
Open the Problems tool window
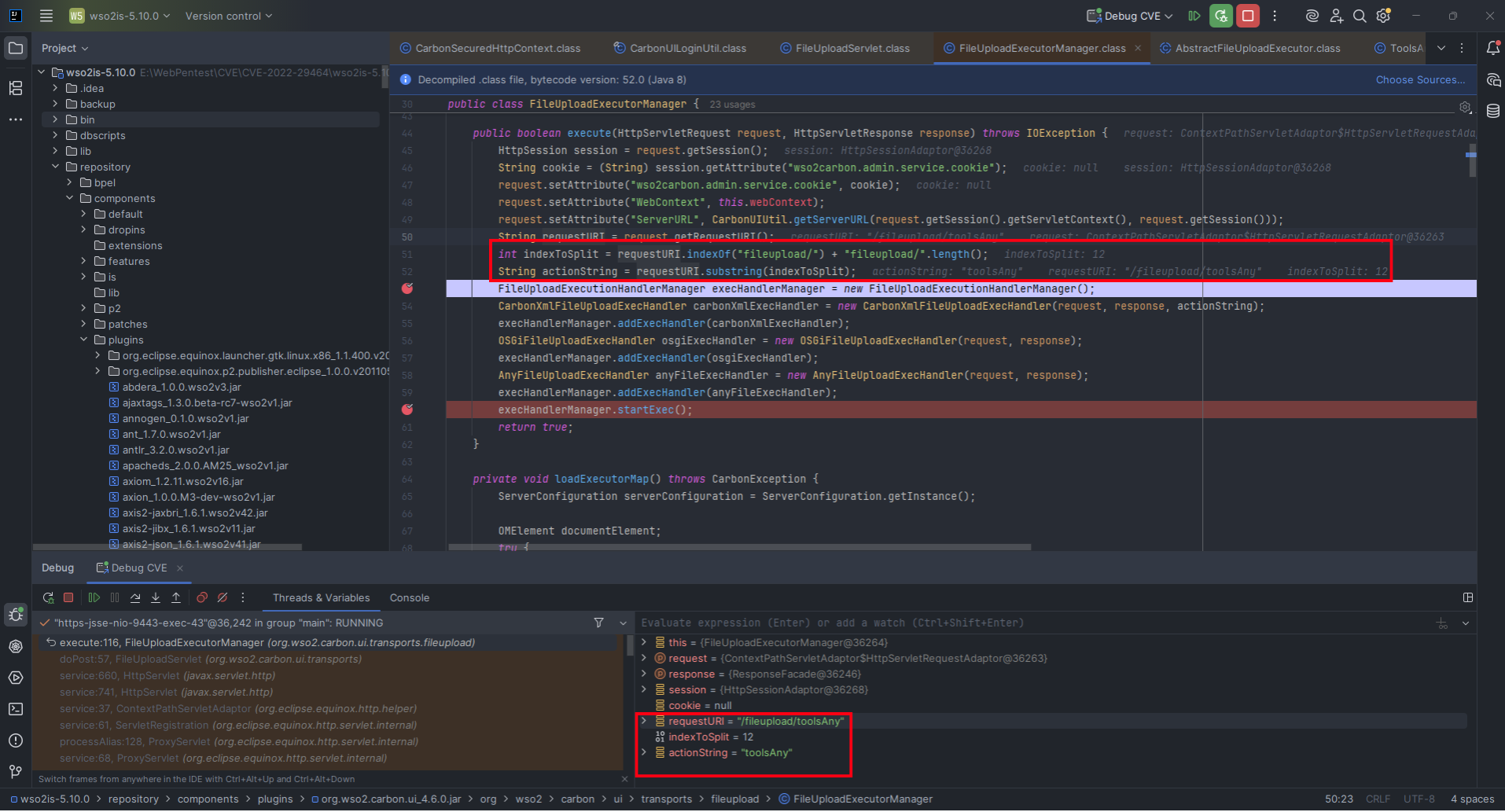click(x=16, y=740)
